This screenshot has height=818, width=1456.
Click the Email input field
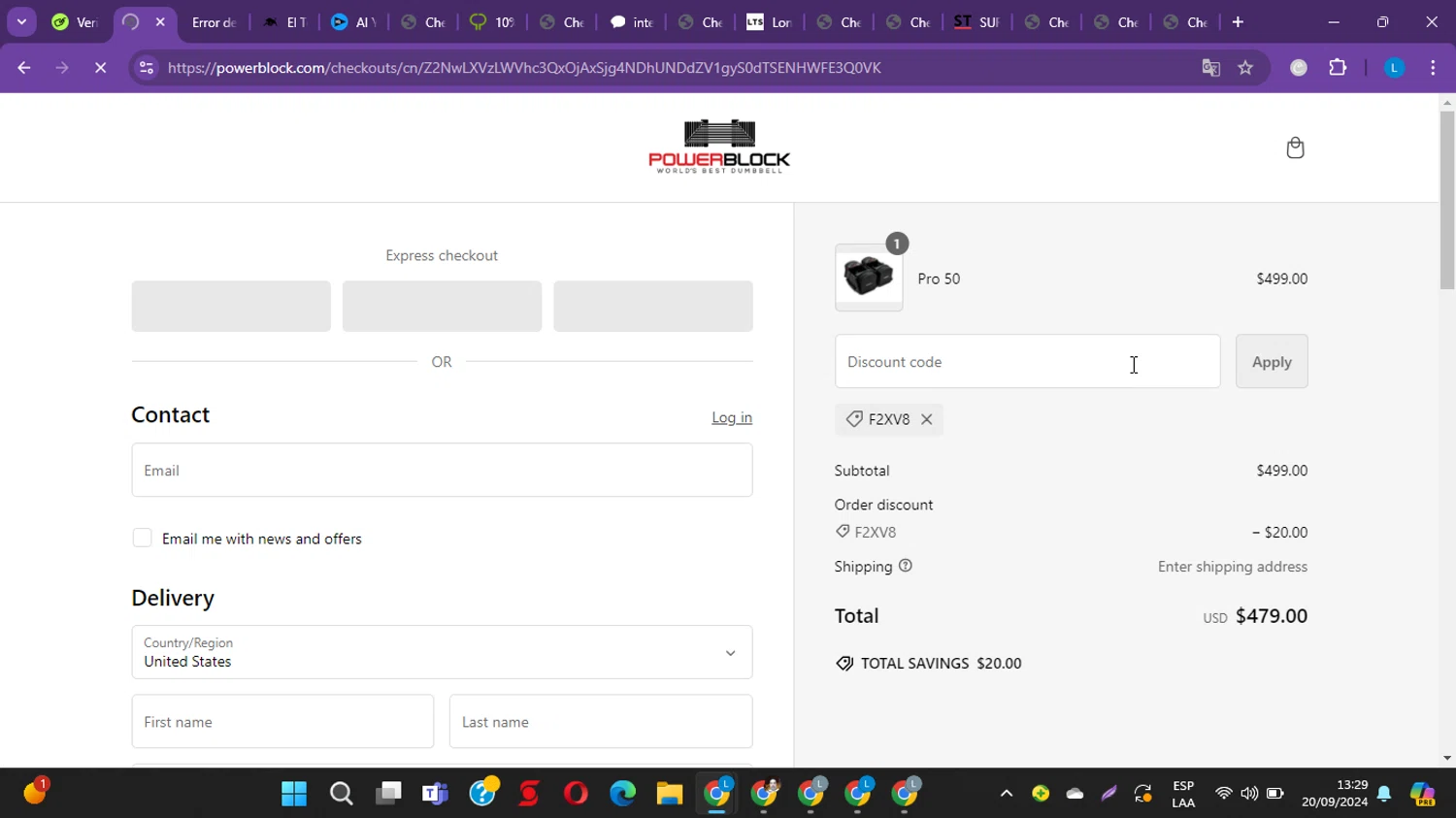click(442, 470)
